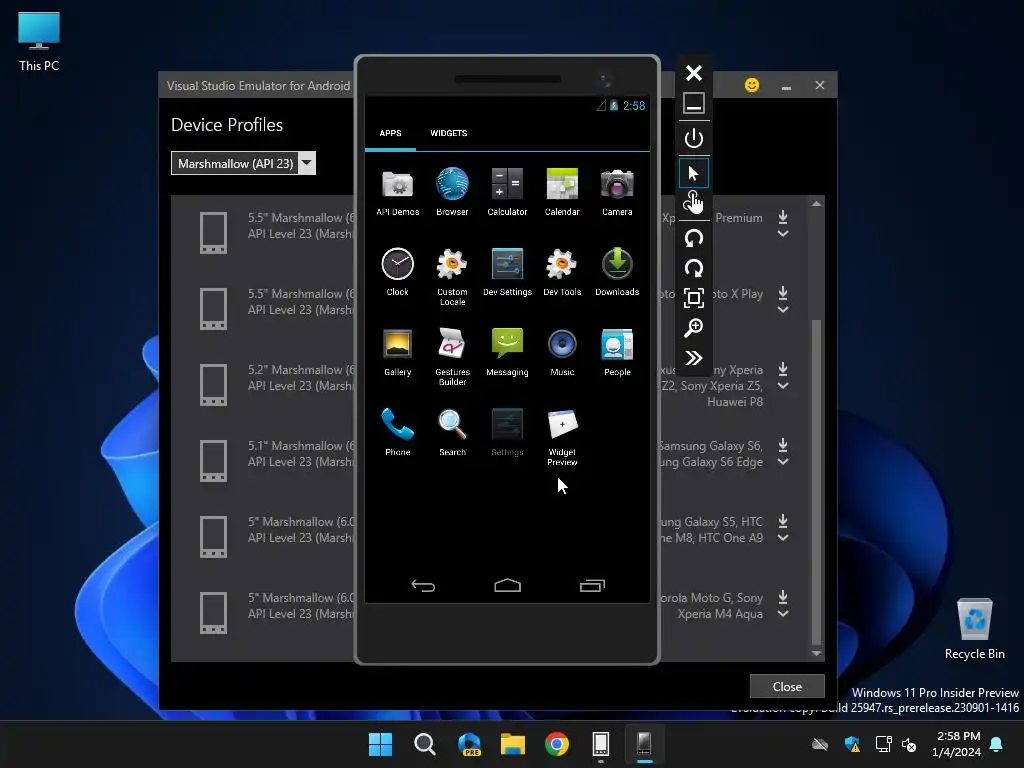Click the scrollbar down arrow
Image resolution: width=1024 pixels, height=768 pixels.
(816, 653)
